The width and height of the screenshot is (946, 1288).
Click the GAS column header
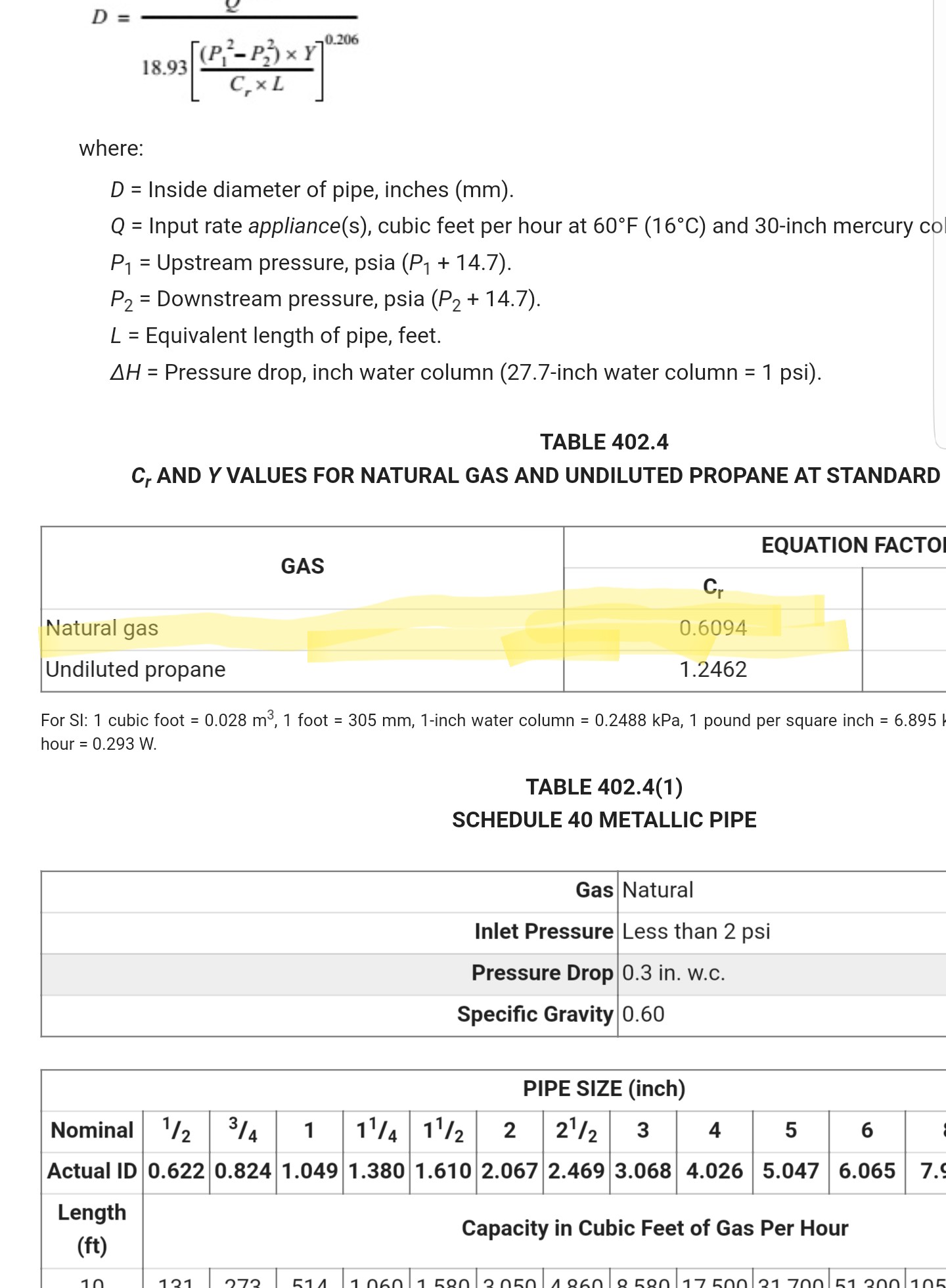tap(302, 566)
